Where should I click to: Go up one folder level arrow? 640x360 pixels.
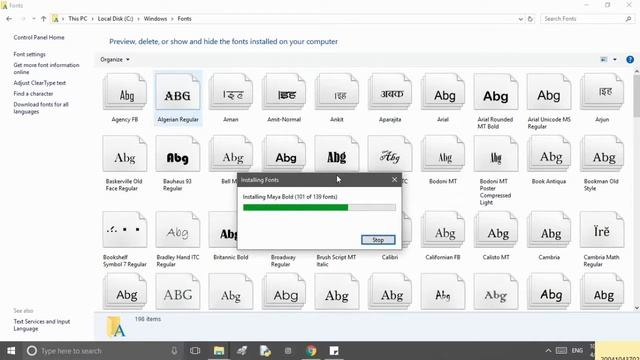pos(43,19)
